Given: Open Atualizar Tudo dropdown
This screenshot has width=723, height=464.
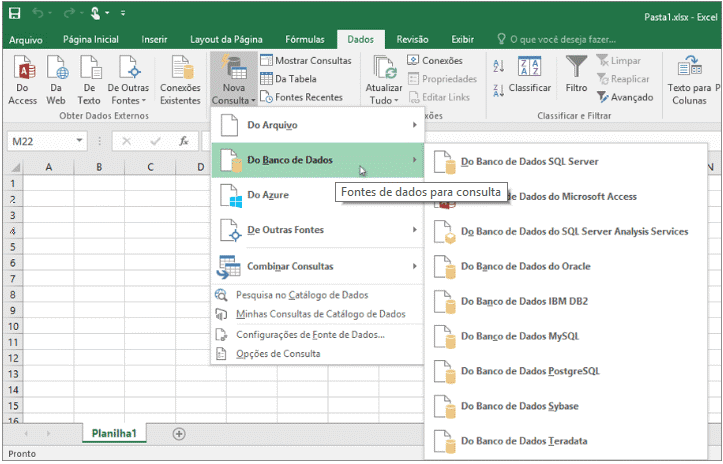Looking at the screenshot, I should point(384,80).
